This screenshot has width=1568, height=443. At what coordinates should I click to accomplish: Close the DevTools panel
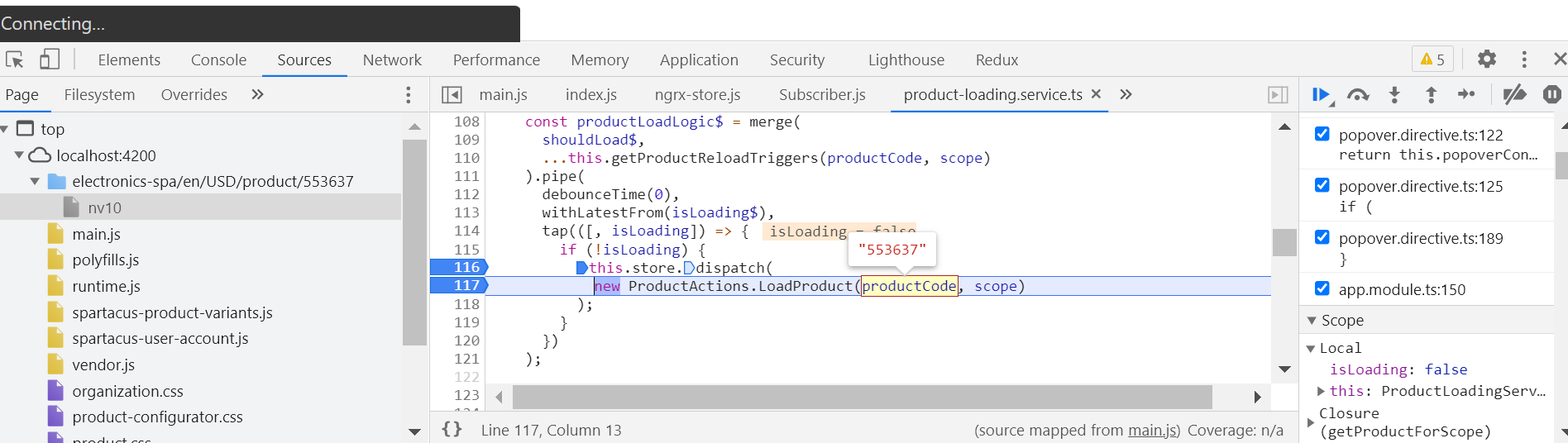click(x=1560, y=60)
